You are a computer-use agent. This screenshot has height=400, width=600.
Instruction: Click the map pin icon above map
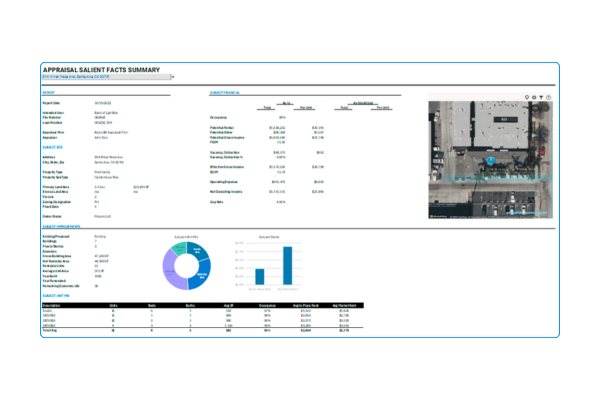point(527,97)
